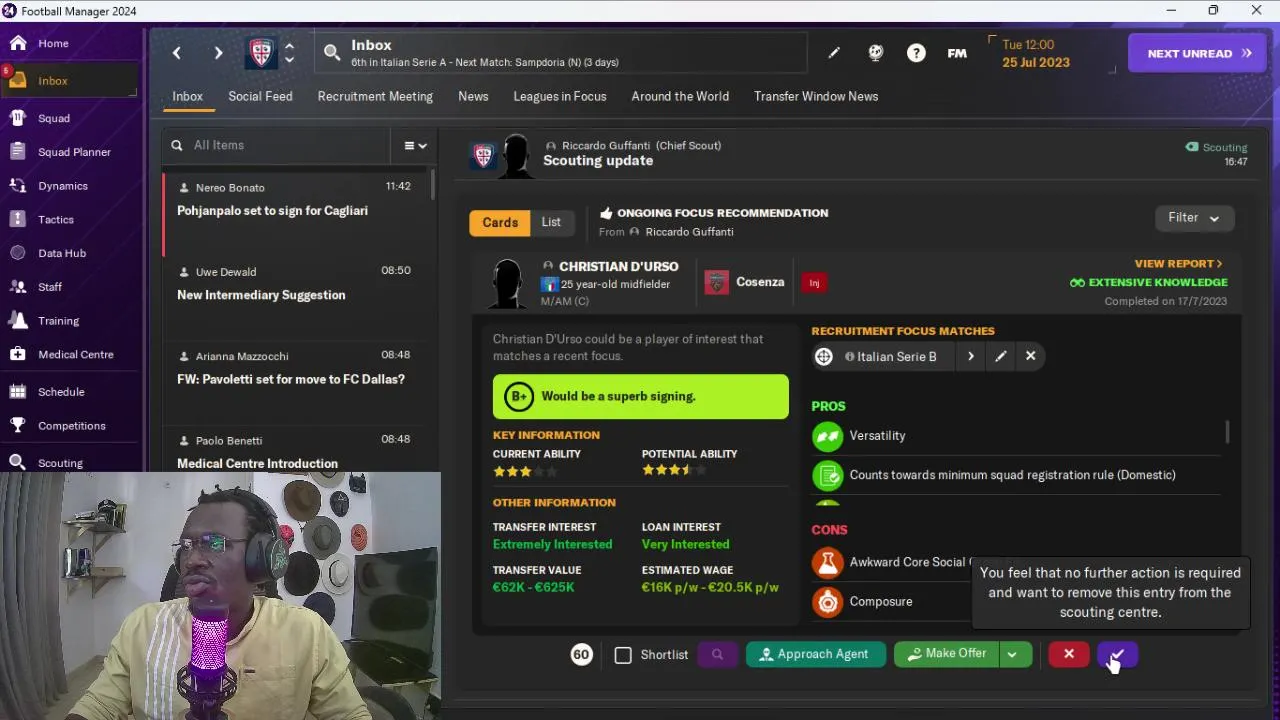Click the date and time display
Viewport: 1280px width, 720px height.
[x=1035, y=54]
